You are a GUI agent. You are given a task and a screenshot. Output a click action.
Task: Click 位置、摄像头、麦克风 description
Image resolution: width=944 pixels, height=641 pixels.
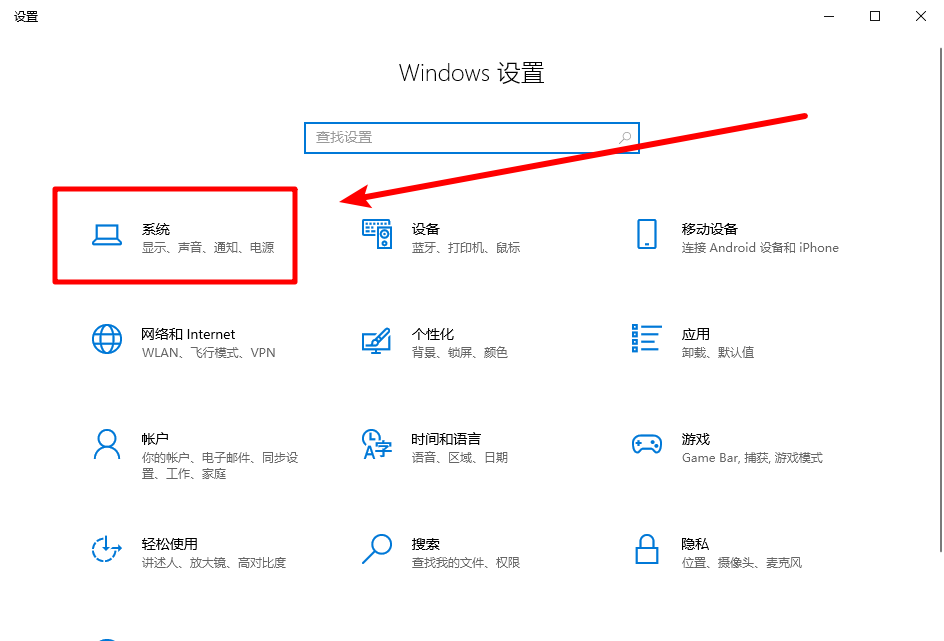pos(742,563)
